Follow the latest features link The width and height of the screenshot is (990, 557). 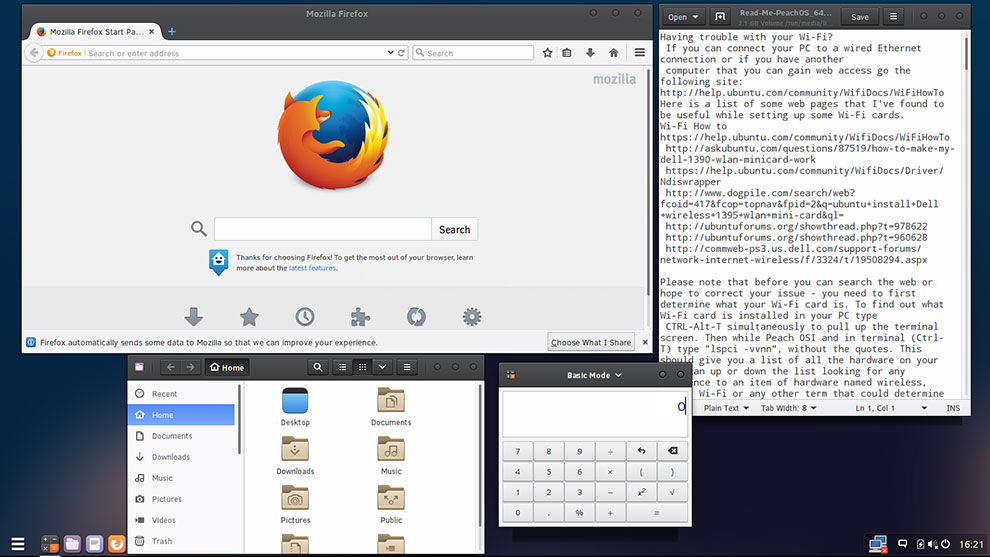click(x=312, y=268)
